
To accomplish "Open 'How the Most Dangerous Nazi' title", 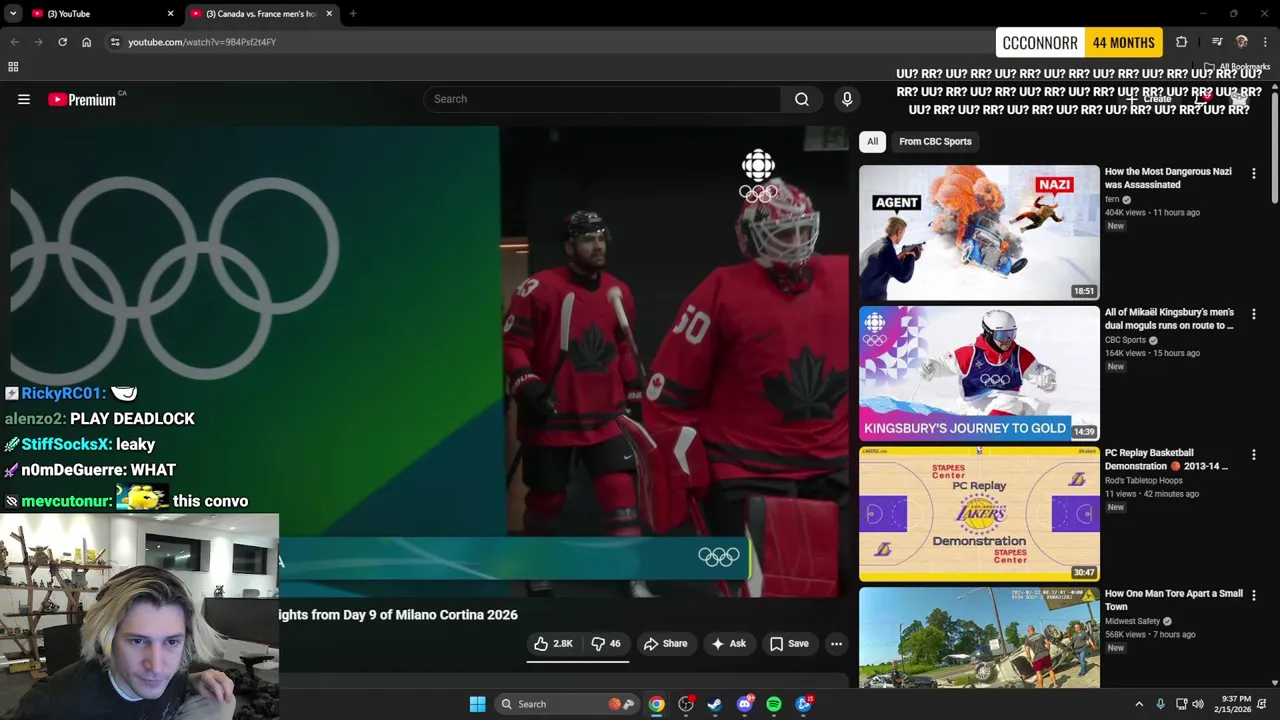I will coord(1168,178).
